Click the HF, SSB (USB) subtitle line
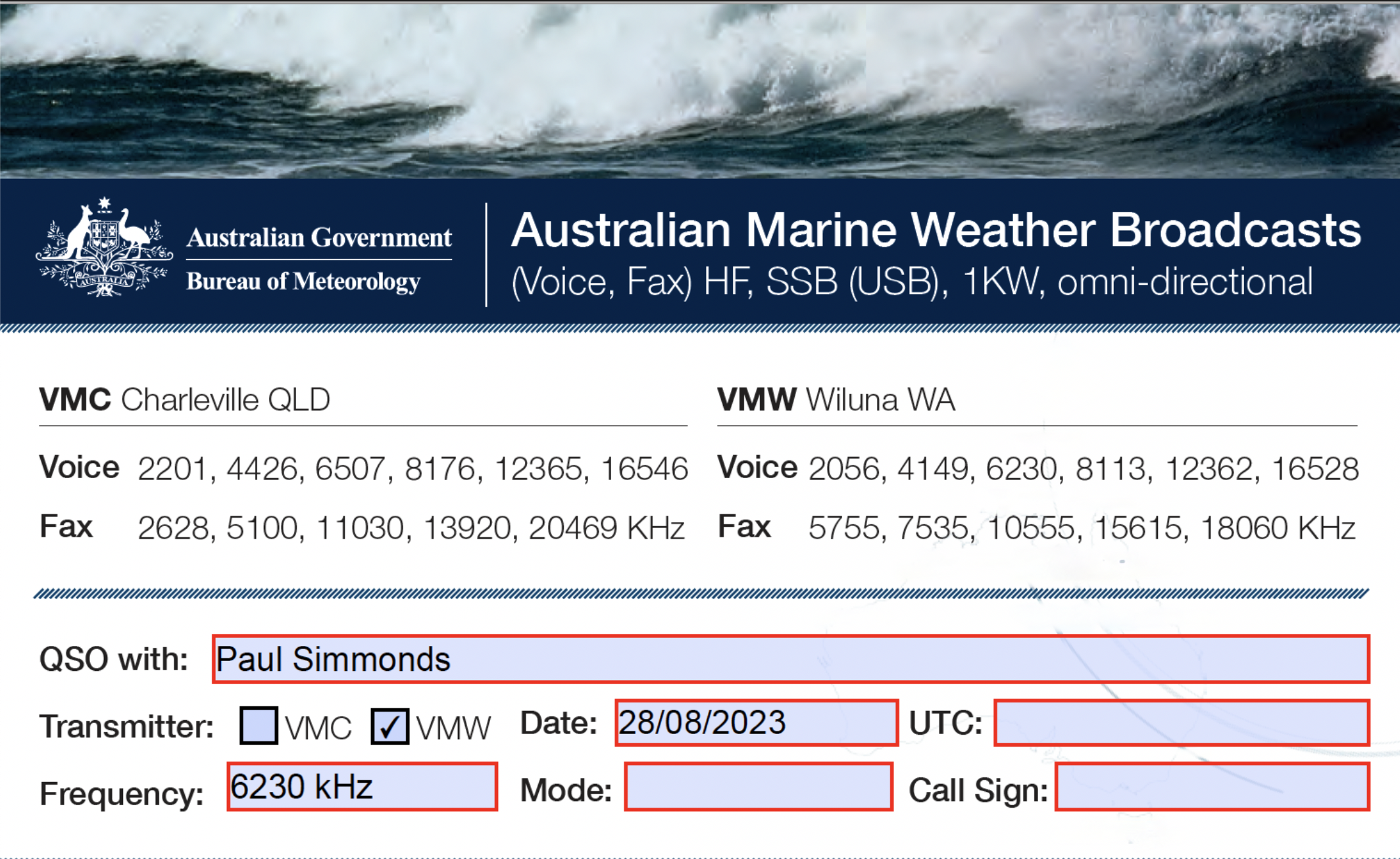The image size is (1400, 859). click(912, 282)
